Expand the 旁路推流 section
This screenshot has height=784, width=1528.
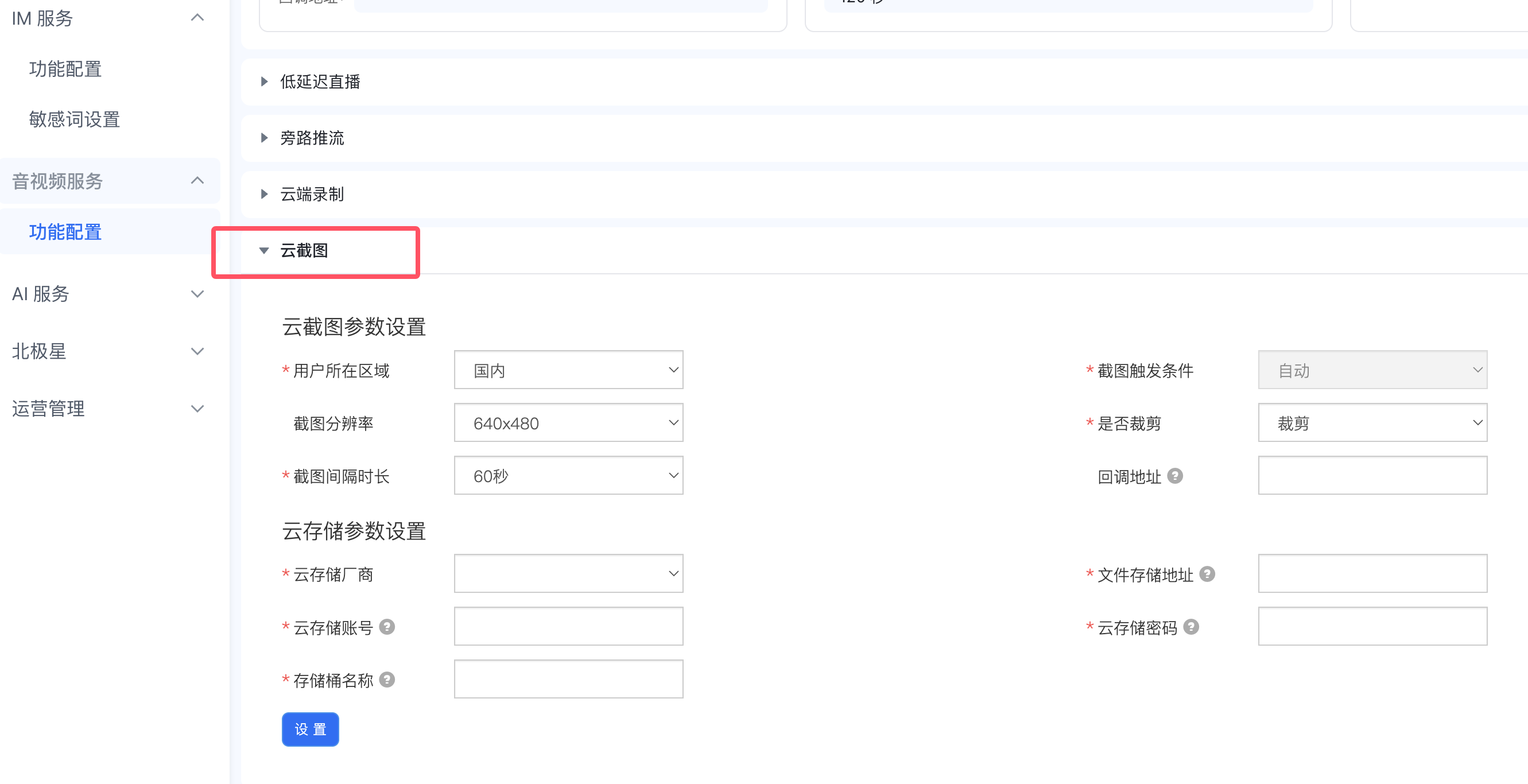(265, 138)
